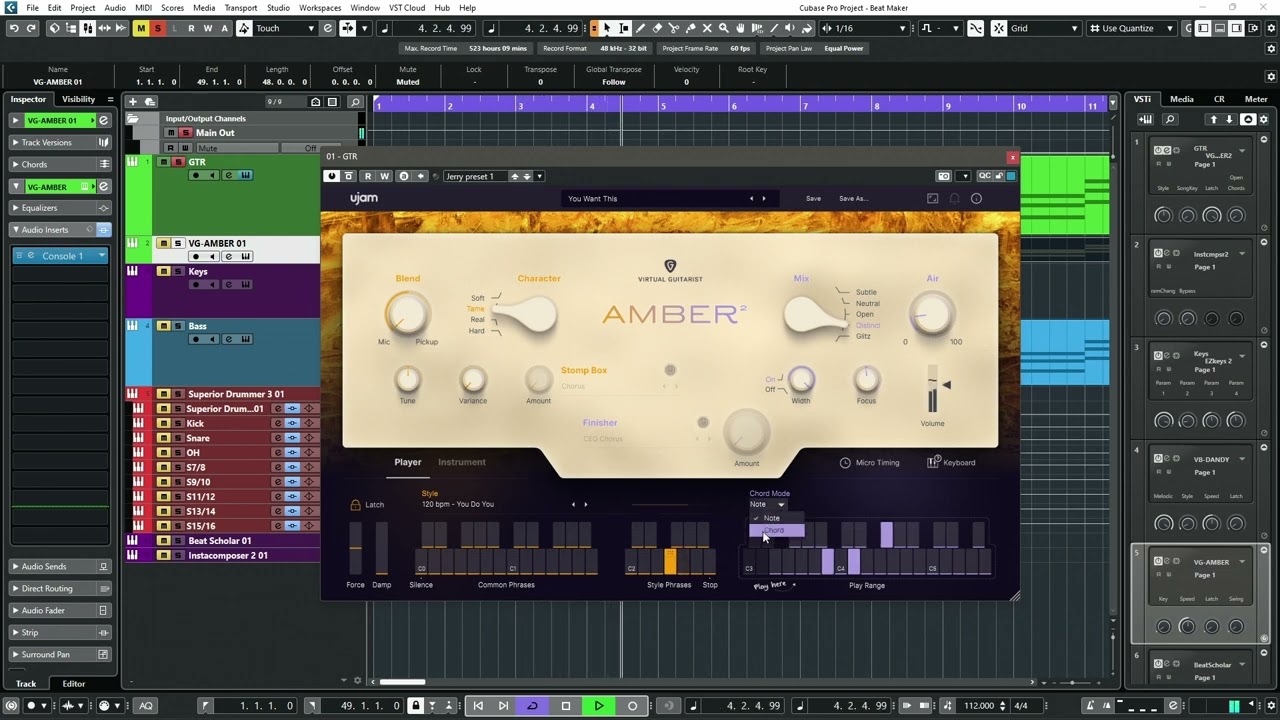Adjust the Air knob

(x=932, y=314)
